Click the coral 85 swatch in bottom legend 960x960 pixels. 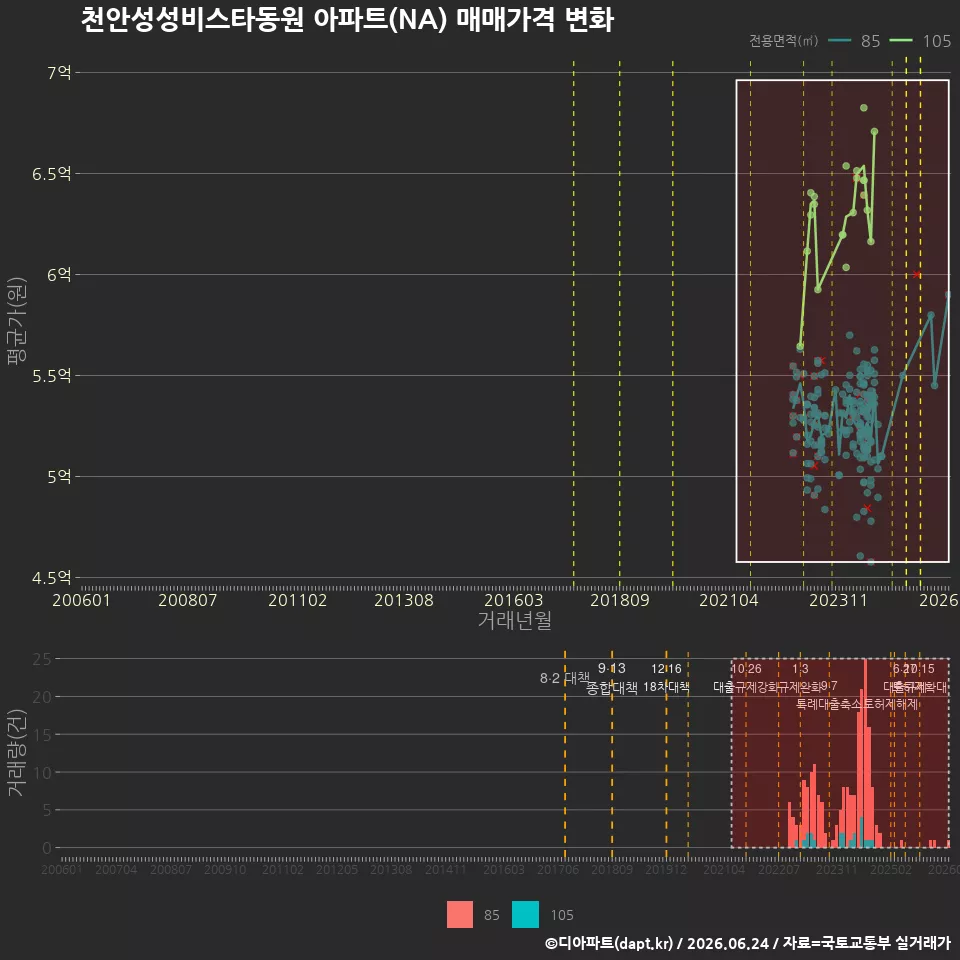460,915
